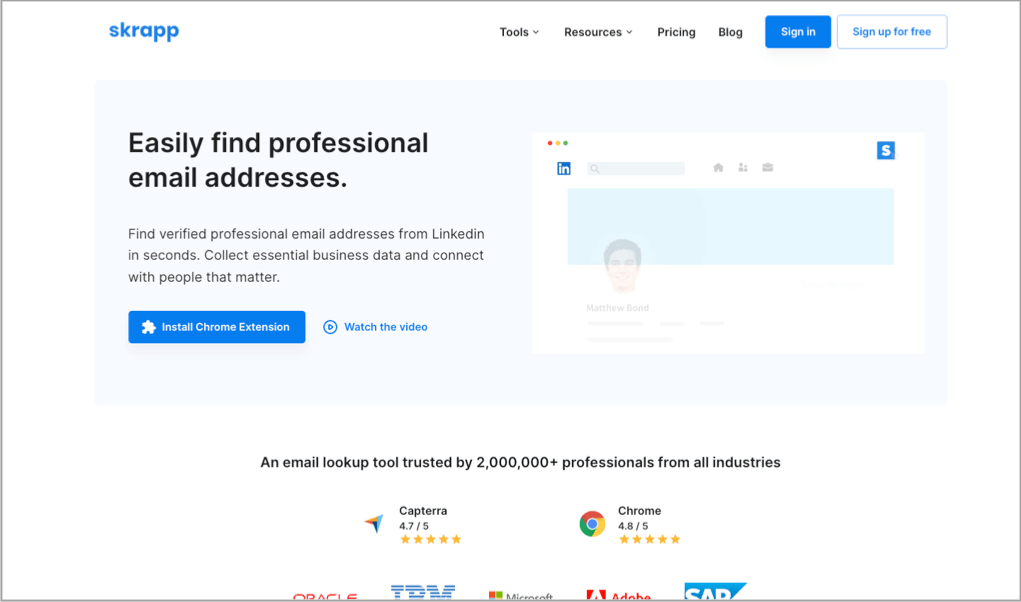Click the IBM company logo

[423, 593]
